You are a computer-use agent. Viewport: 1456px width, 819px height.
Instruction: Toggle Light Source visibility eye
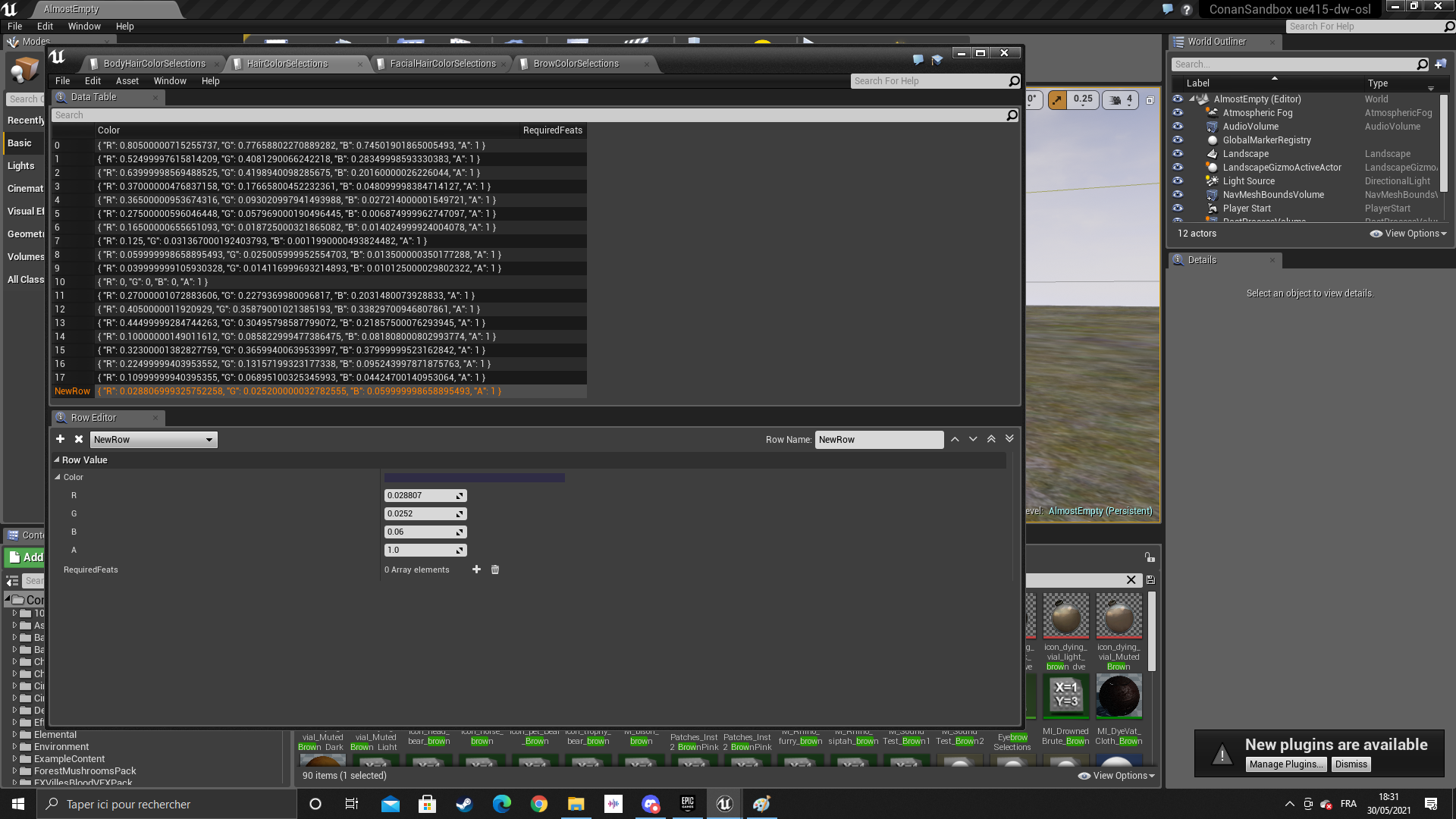point(1178,181)
